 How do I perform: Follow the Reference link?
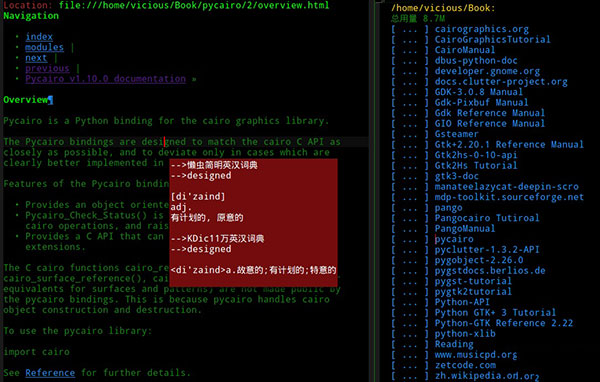[50, 373]
